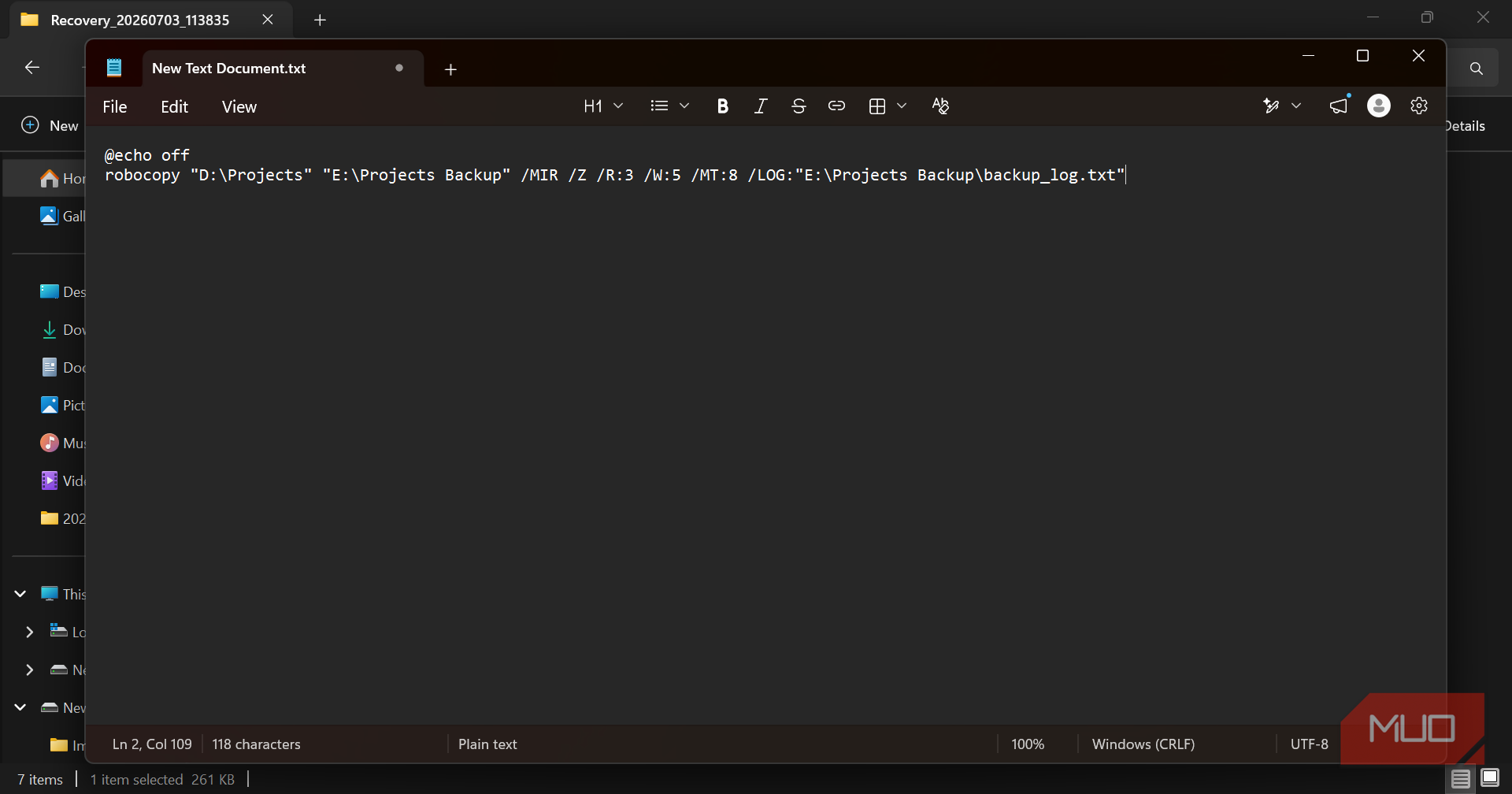This screenshot has height=794, width=1512.
Task: Collapse the bottom New Volume tree node
Action: tap(20, 707)
